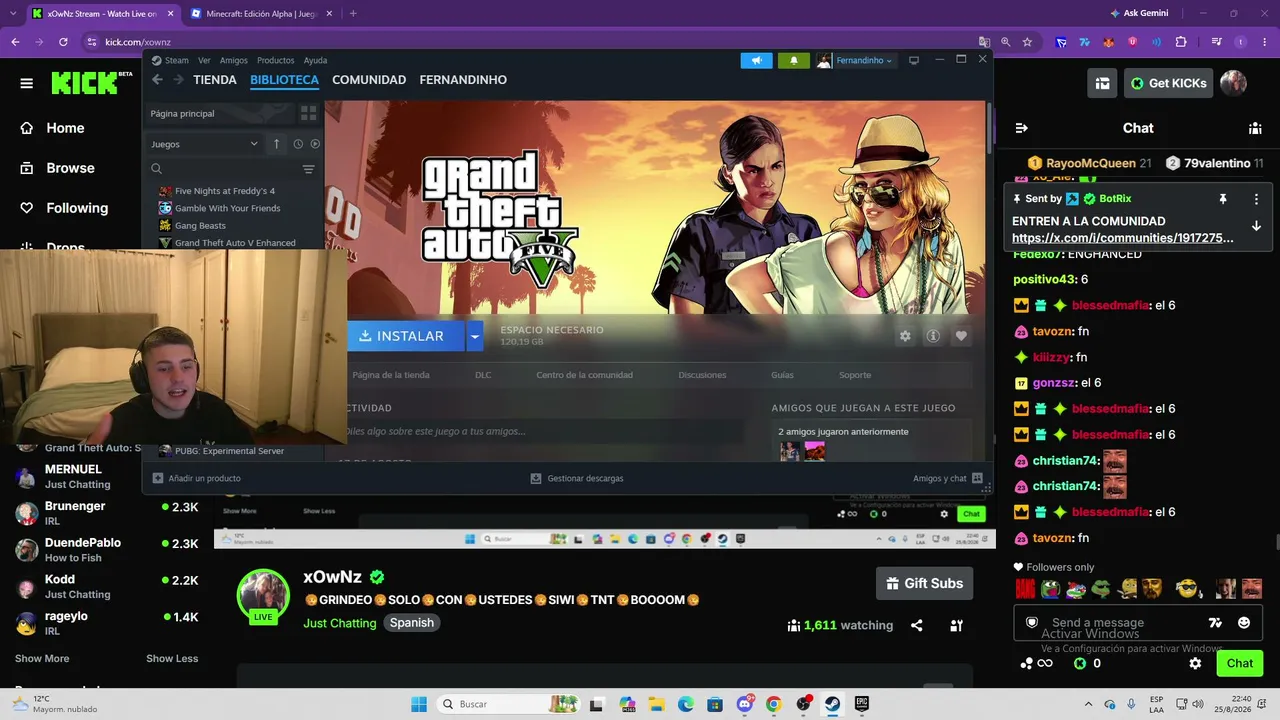The height and width of the screenshot is (720, 1280).
Task: Switch Steam library to grid view
Action: click(308, 113)
